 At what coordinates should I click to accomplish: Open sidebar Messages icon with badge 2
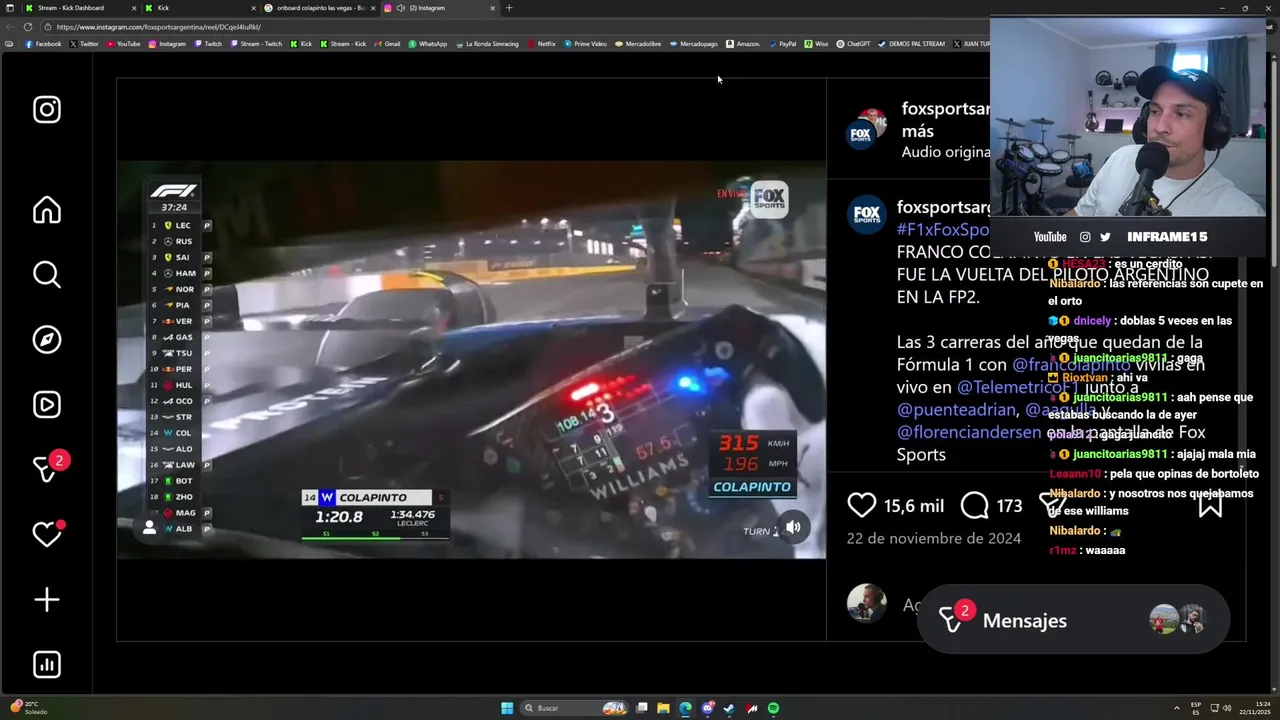click(x=47, y=468)
